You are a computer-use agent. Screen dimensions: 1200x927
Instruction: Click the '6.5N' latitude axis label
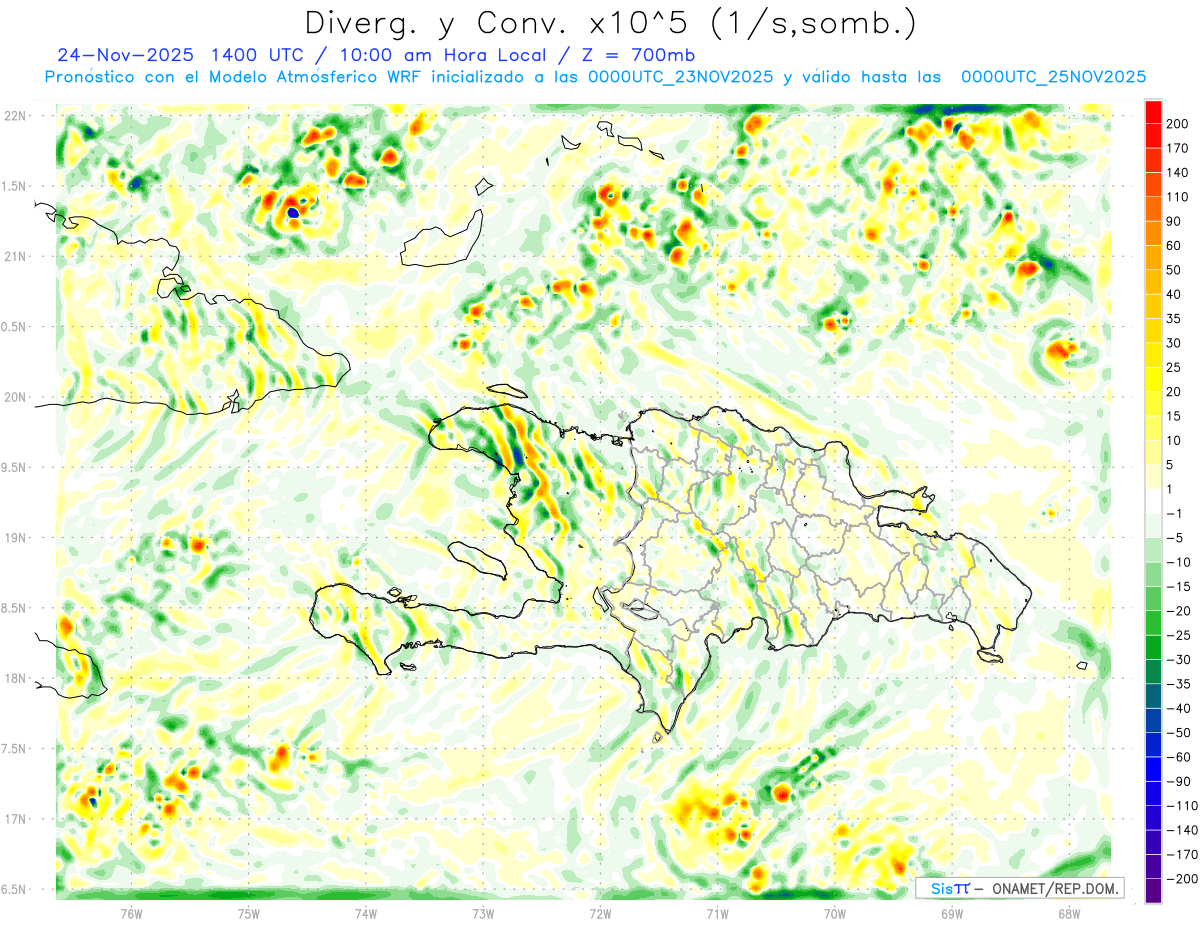click(15, 889)
